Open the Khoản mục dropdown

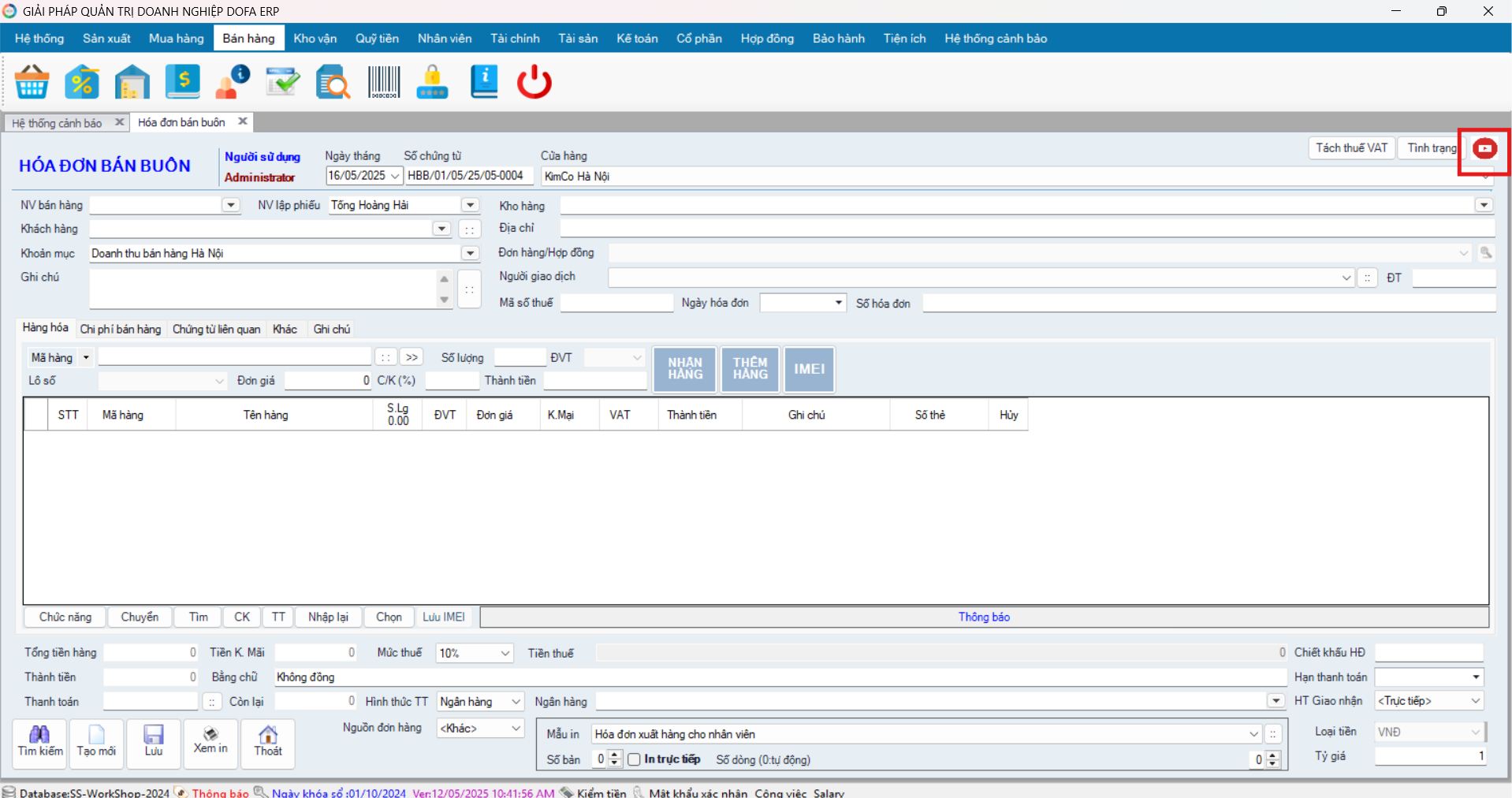click(471, 253)
